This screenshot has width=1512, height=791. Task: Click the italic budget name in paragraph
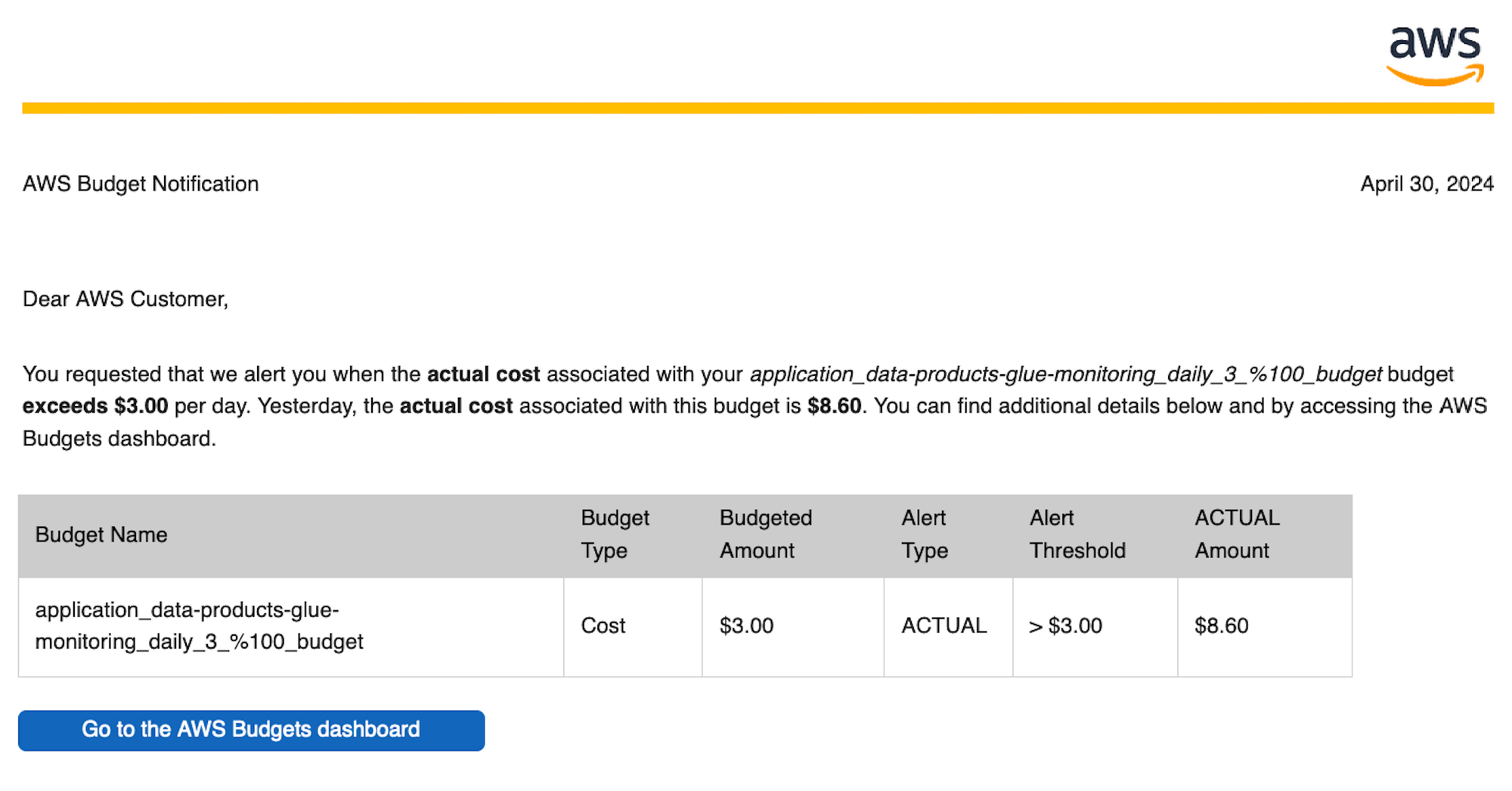[x=1065, y=374]
